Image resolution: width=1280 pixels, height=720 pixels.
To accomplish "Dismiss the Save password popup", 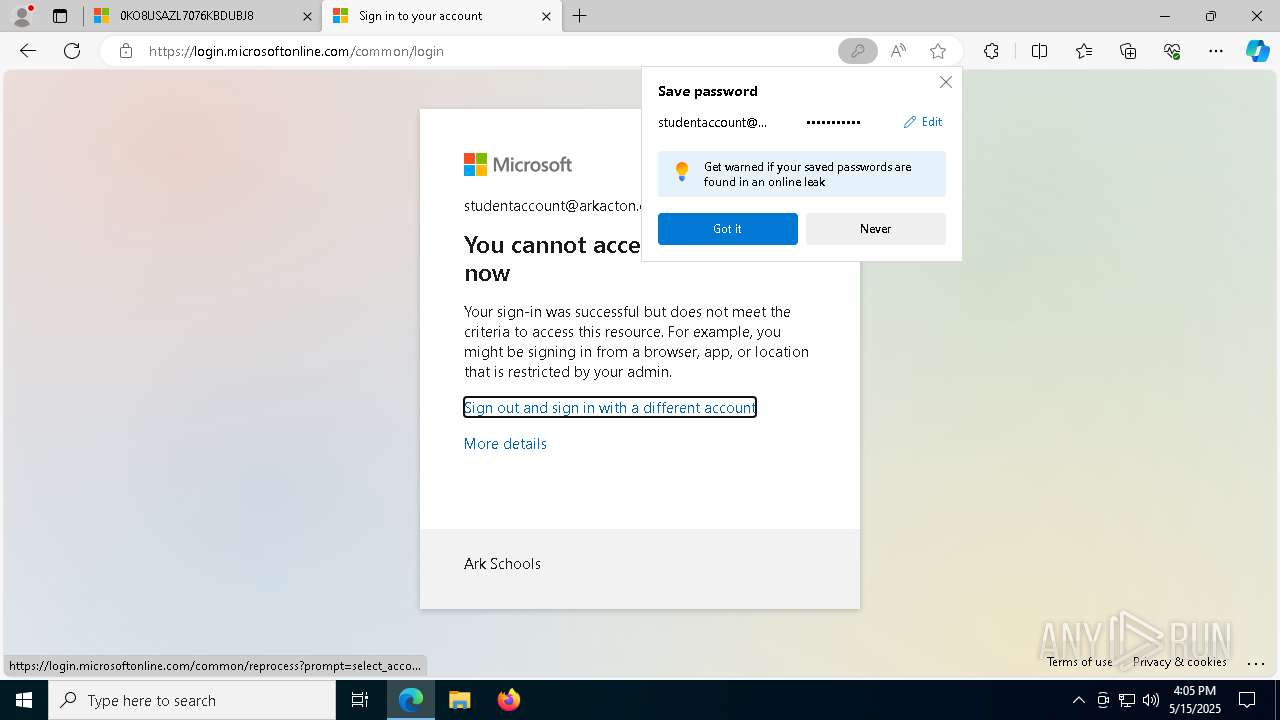I will pos(945,82).
